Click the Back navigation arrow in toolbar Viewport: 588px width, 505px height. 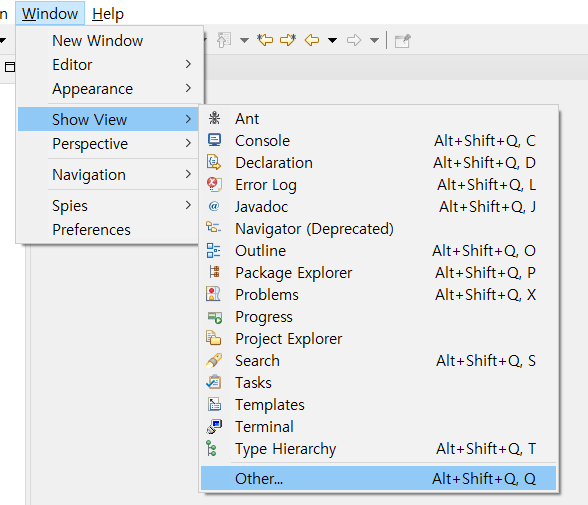click(x=312, y=40)
